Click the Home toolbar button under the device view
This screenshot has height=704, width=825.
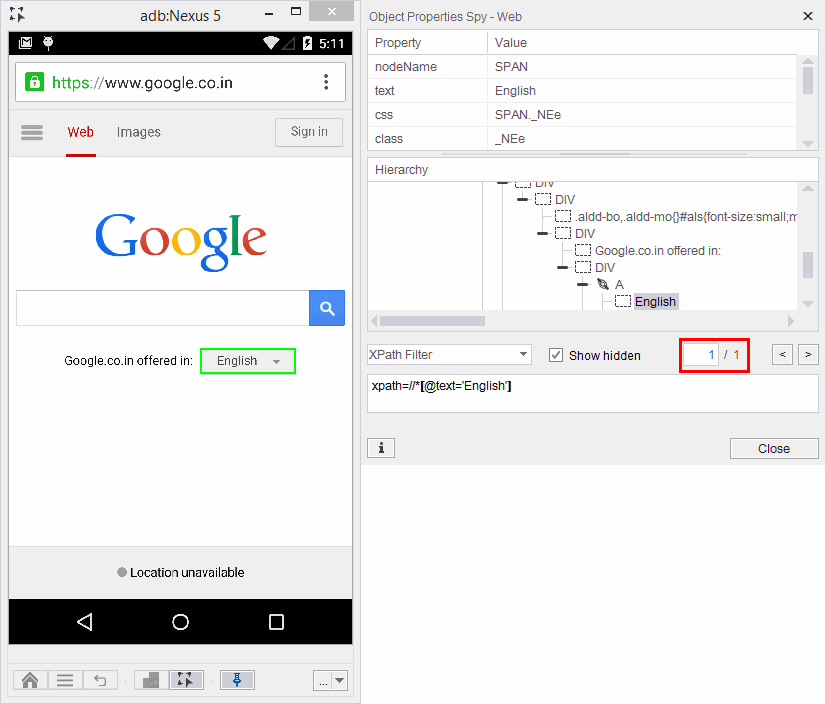30,680
